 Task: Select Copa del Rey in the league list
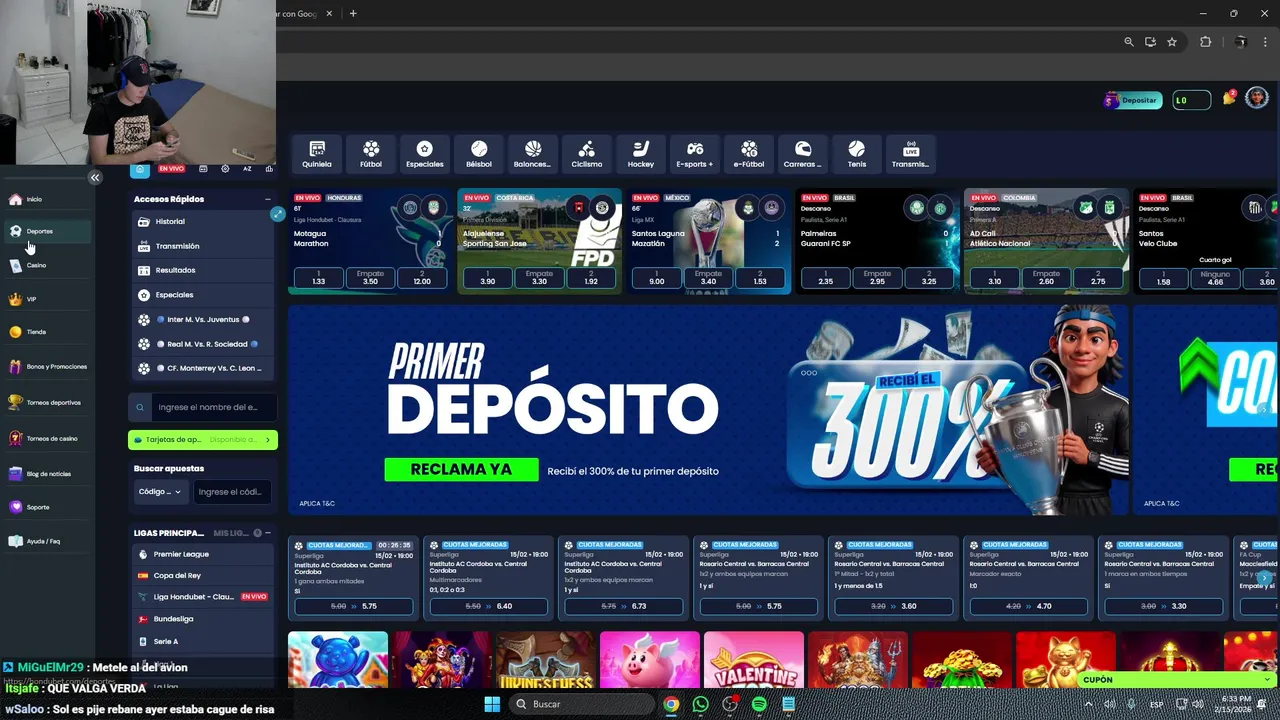pyautogui.click(x=203, y=576)
